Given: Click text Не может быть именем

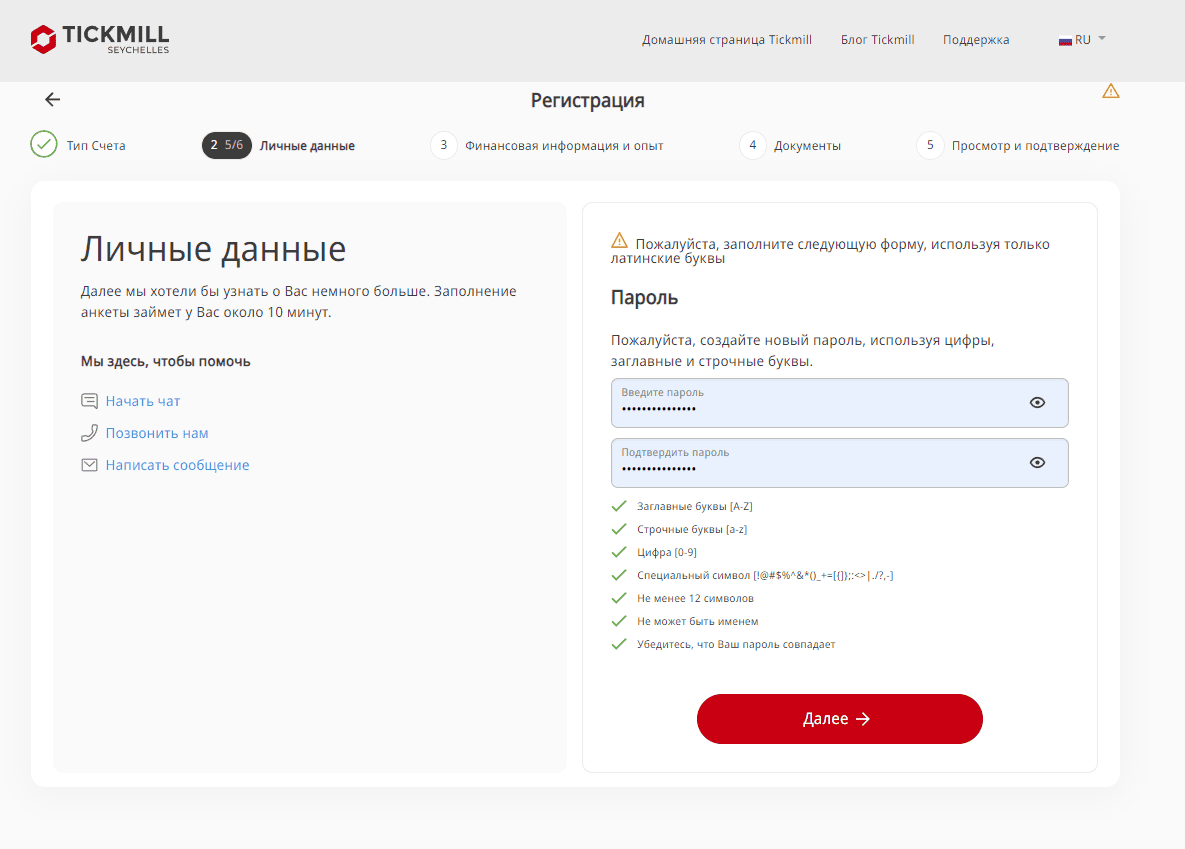Looking at the screenshot, I should pyautogui.click(x=698, y=621).
